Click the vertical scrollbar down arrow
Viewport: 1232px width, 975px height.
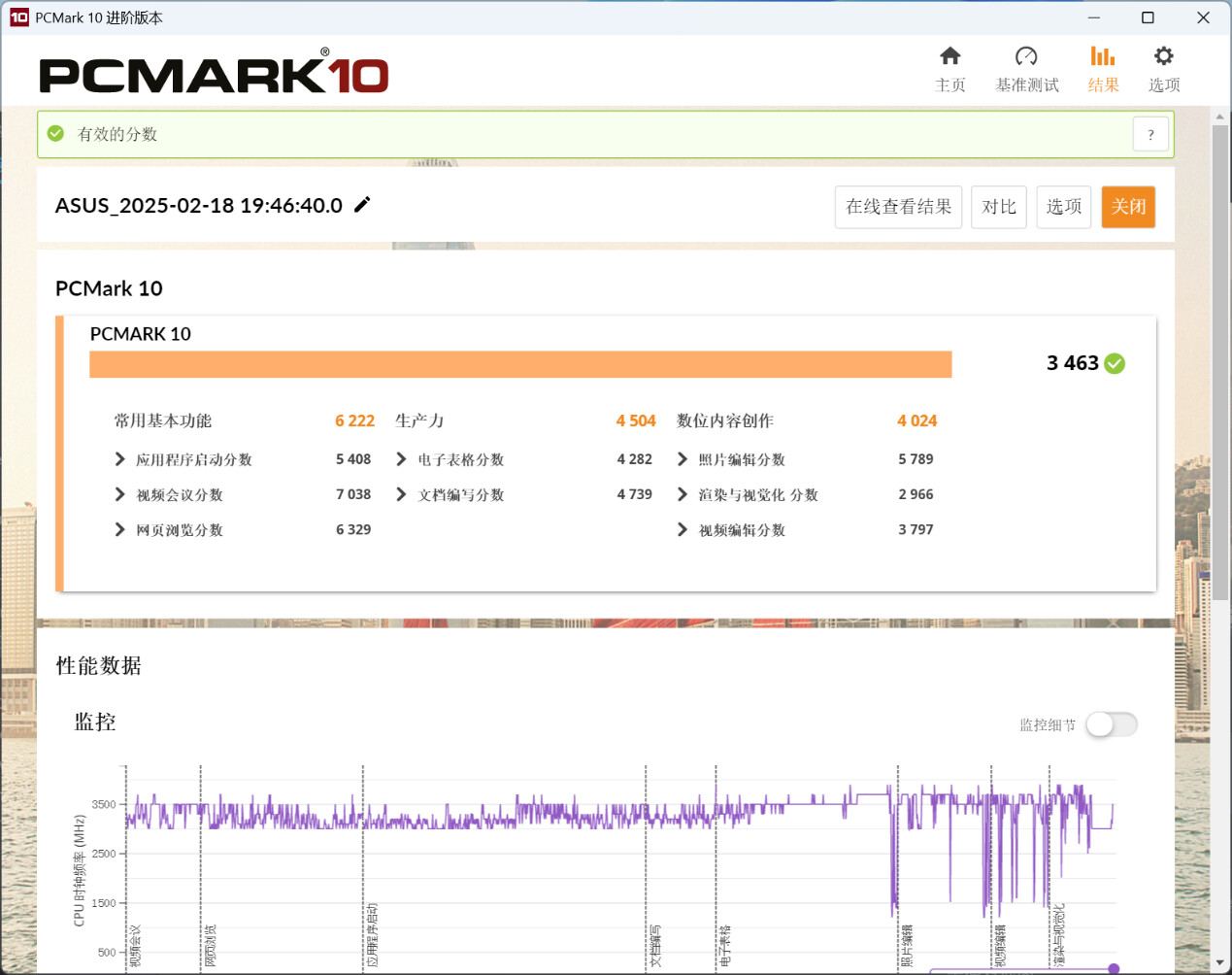(x=1220, y=963)
